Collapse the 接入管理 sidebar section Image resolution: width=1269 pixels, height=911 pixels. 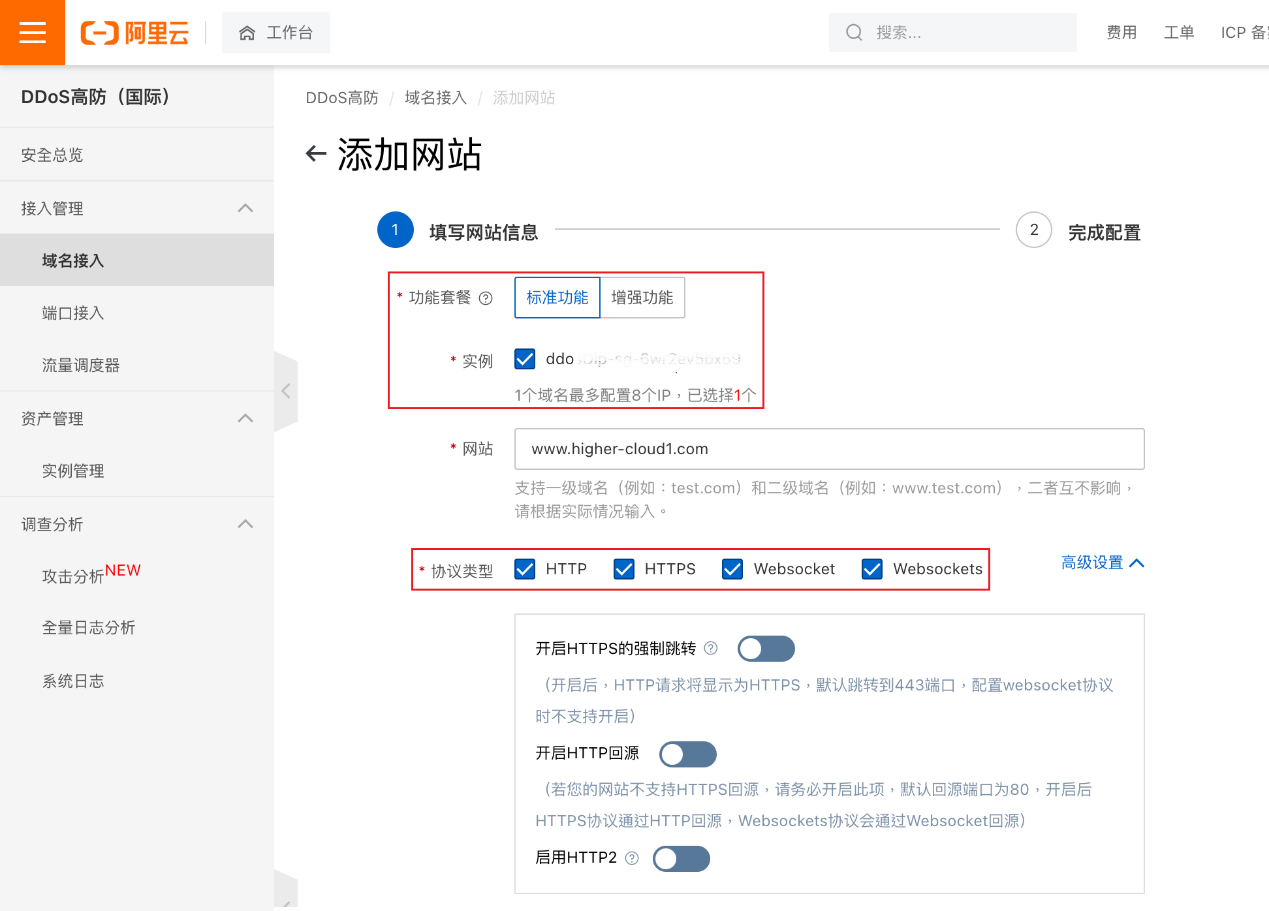pyautogui.click(x=245, y=208)
